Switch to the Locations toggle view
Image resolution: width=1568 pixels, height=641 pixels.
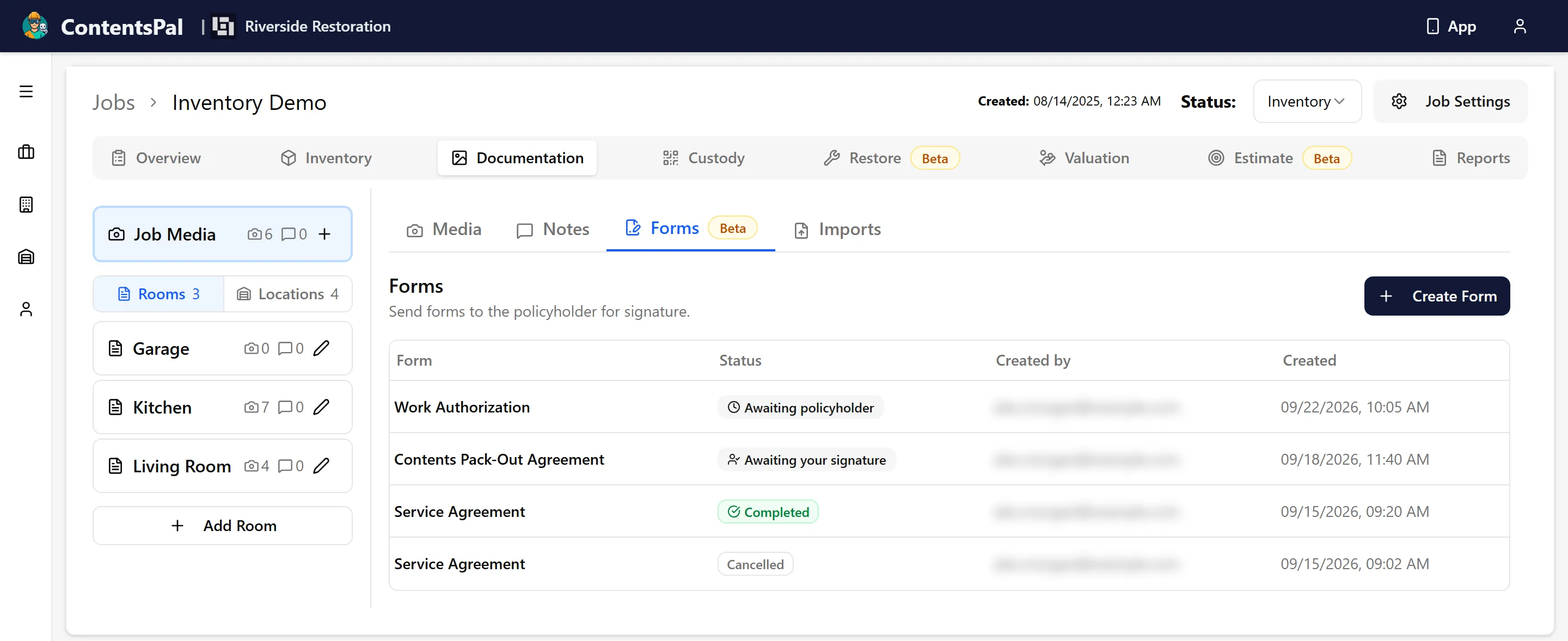click(287, 294)
